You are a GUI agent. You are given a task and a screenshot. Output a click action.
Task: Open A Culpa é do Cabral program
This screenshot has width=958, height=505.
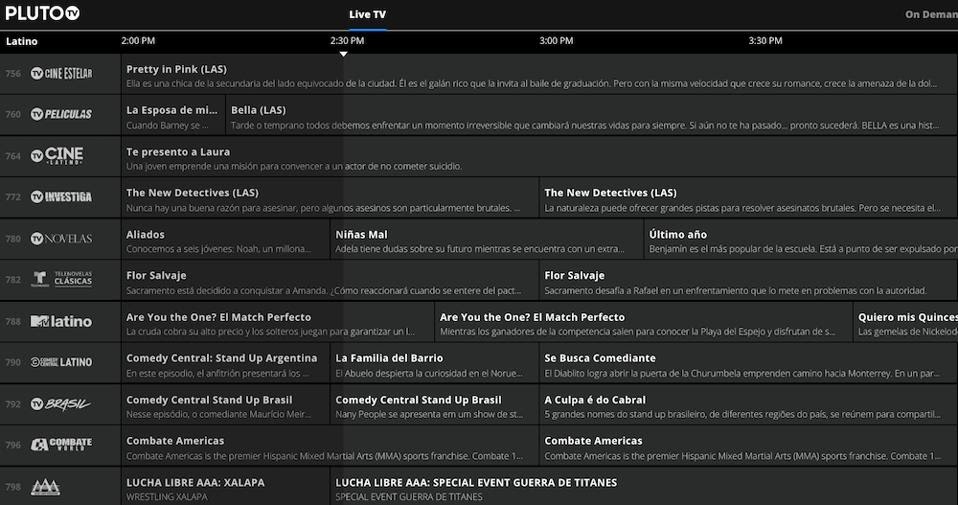pos(748,404)
